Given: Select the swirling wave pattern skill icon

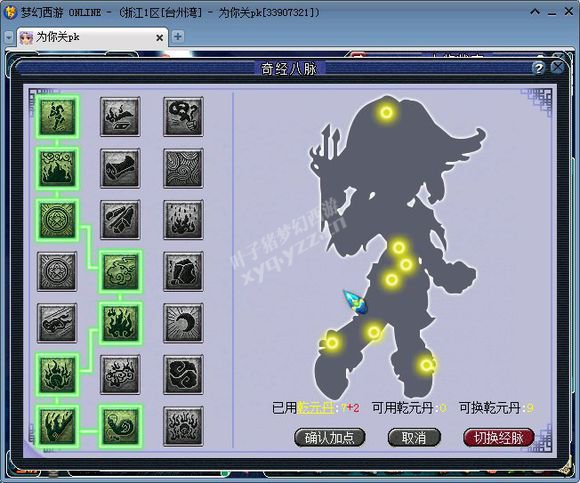Looking at the screenshot, I should coord(183,168).
